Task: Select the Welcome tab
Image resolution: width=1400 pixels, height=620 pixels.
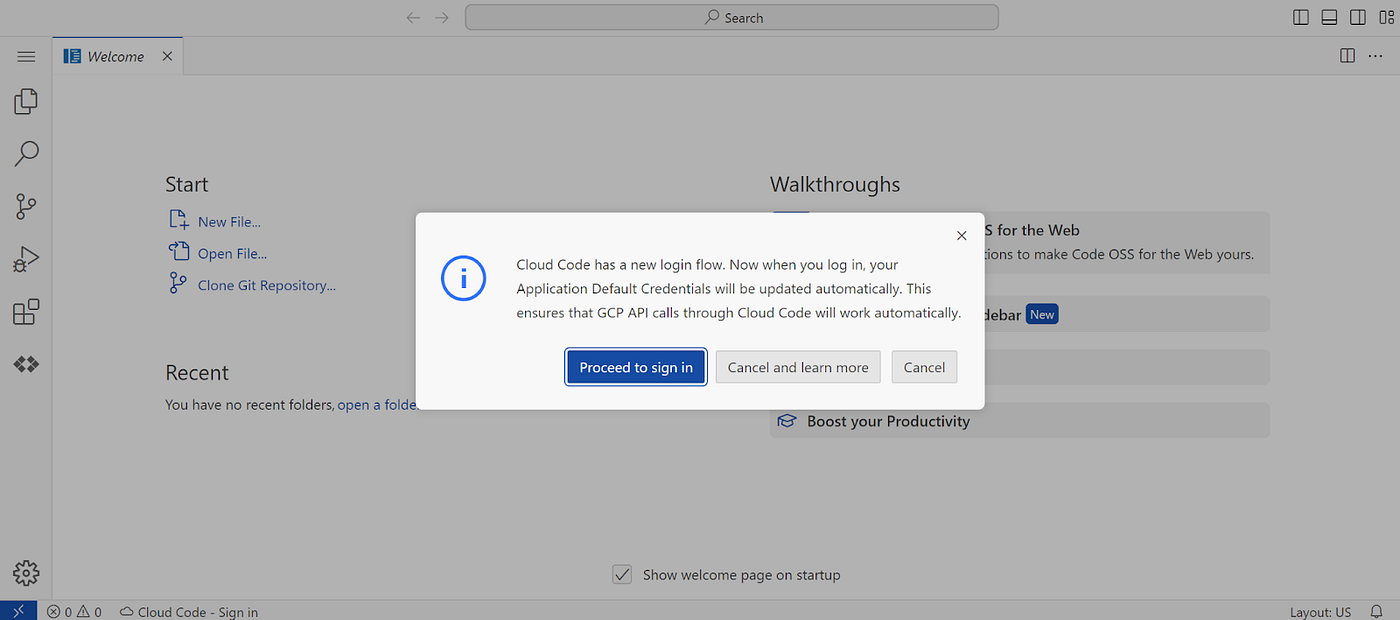Action: tap(118, 56)
